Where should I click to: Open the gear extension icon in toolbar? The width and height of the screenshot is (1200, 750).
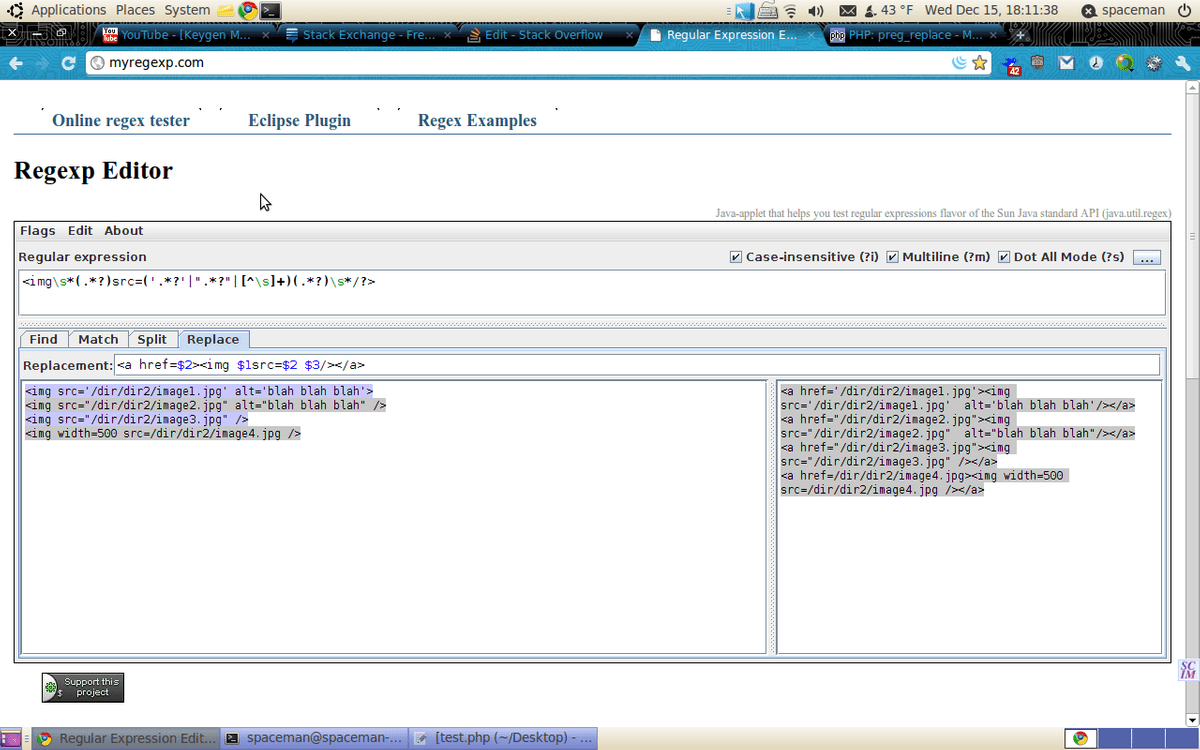[1154, 63]
